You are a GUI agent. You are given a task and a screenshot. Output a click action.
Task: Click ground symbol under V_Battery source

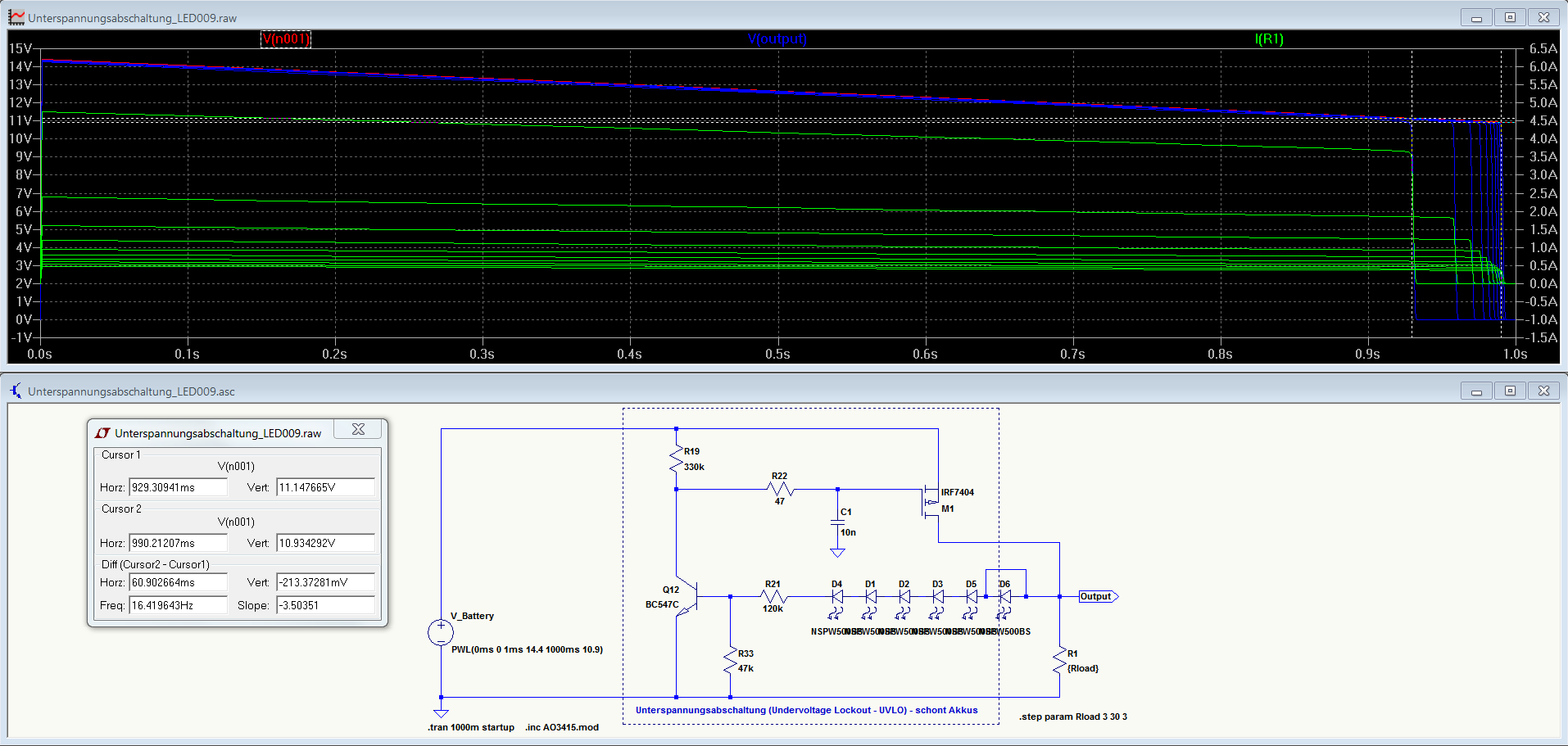(441, 713)
